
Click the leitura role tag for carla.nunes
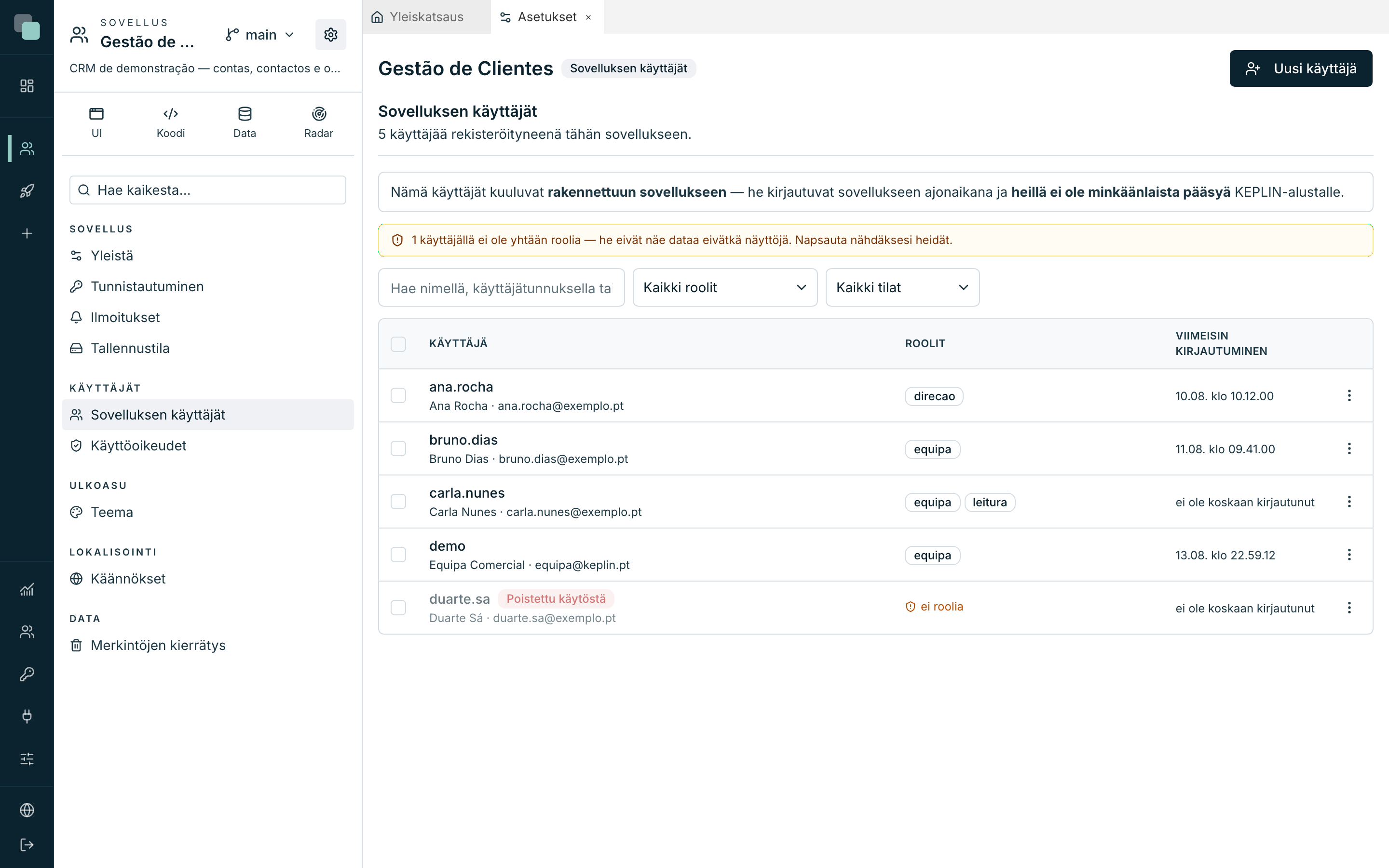990,502
